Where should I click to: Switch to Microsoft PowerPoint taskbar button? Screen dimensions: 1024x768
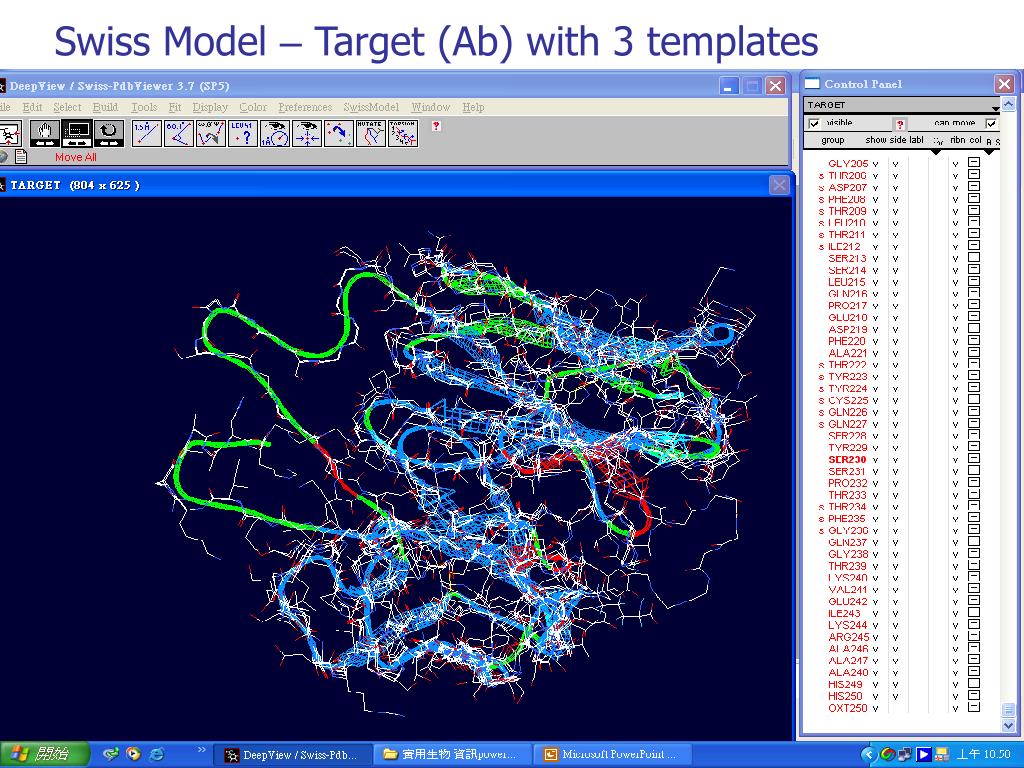[612, 755]
